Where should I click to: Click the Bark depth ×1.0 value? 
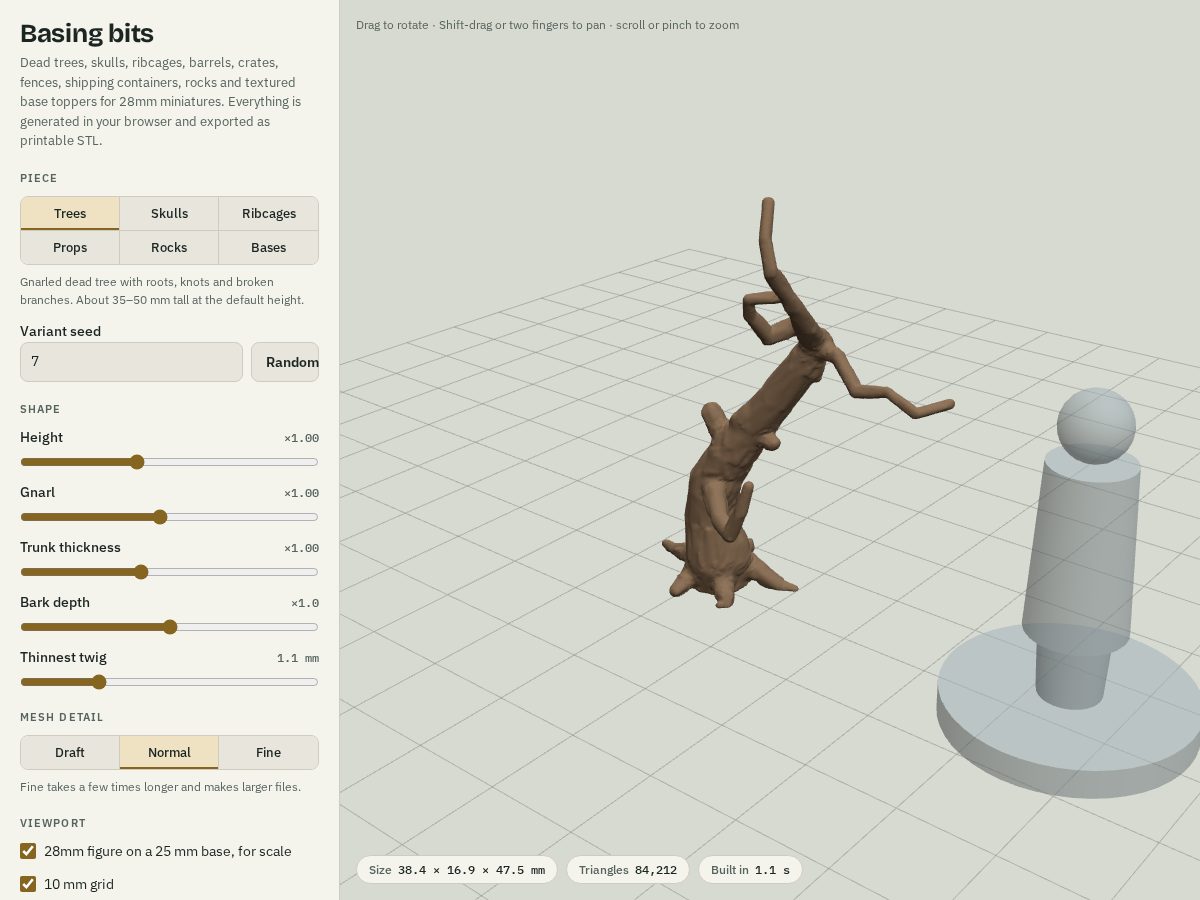coord(305,603)
